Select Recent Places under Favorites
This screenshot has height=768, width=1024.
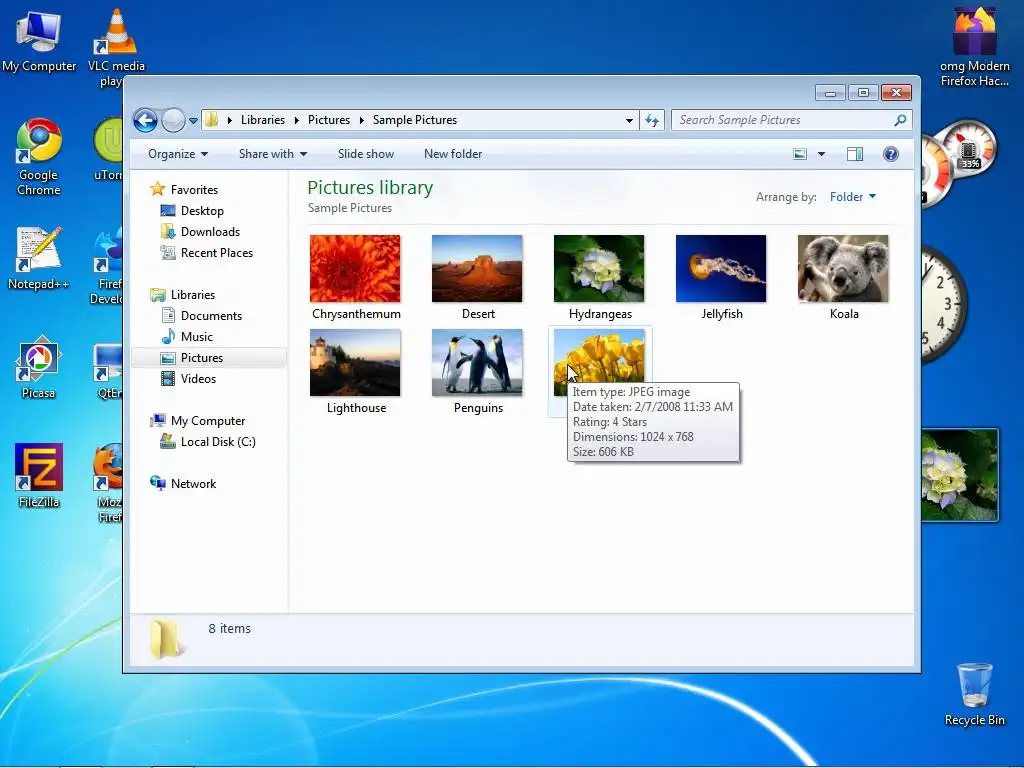point(216,253)
